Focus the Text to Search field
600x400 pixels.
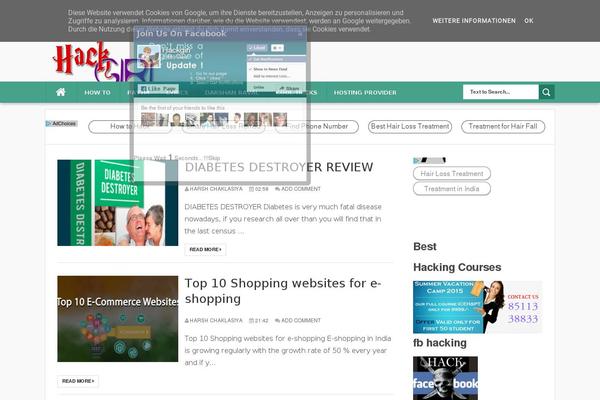pyautogui.click(x=501, y=92)
